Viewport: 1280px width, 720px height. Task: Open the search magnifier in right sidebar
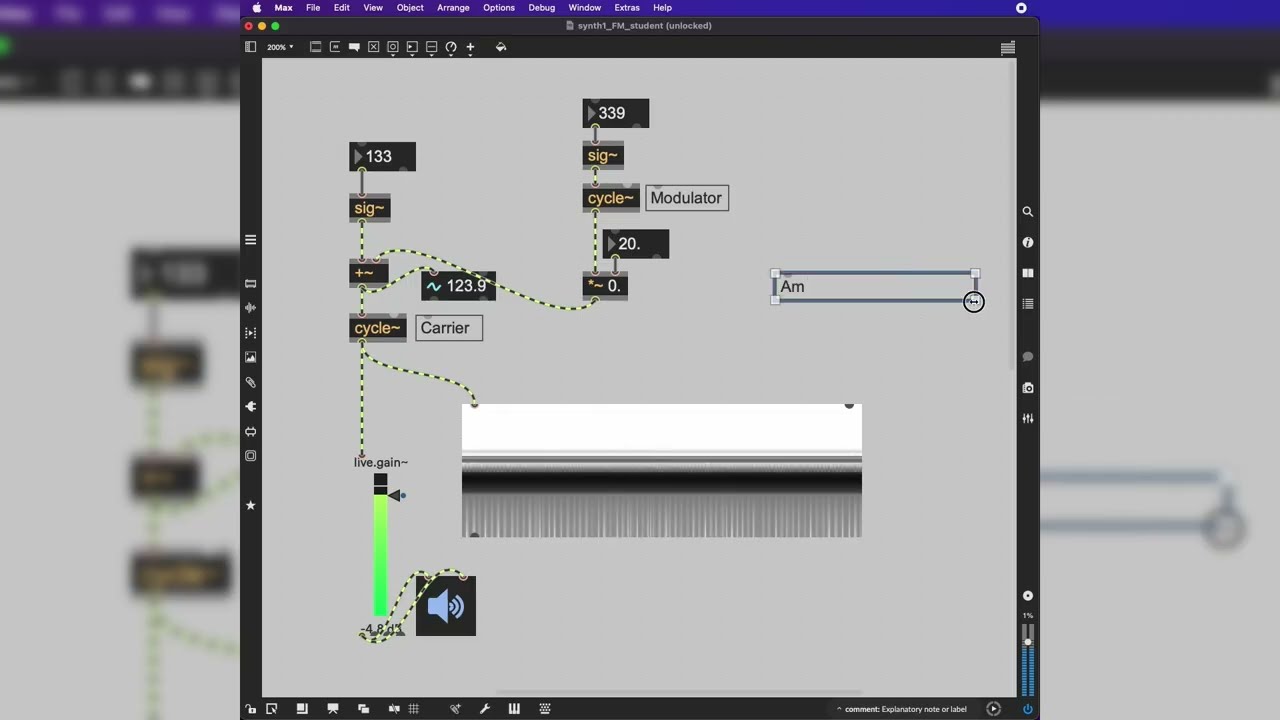pos(1027,212)
